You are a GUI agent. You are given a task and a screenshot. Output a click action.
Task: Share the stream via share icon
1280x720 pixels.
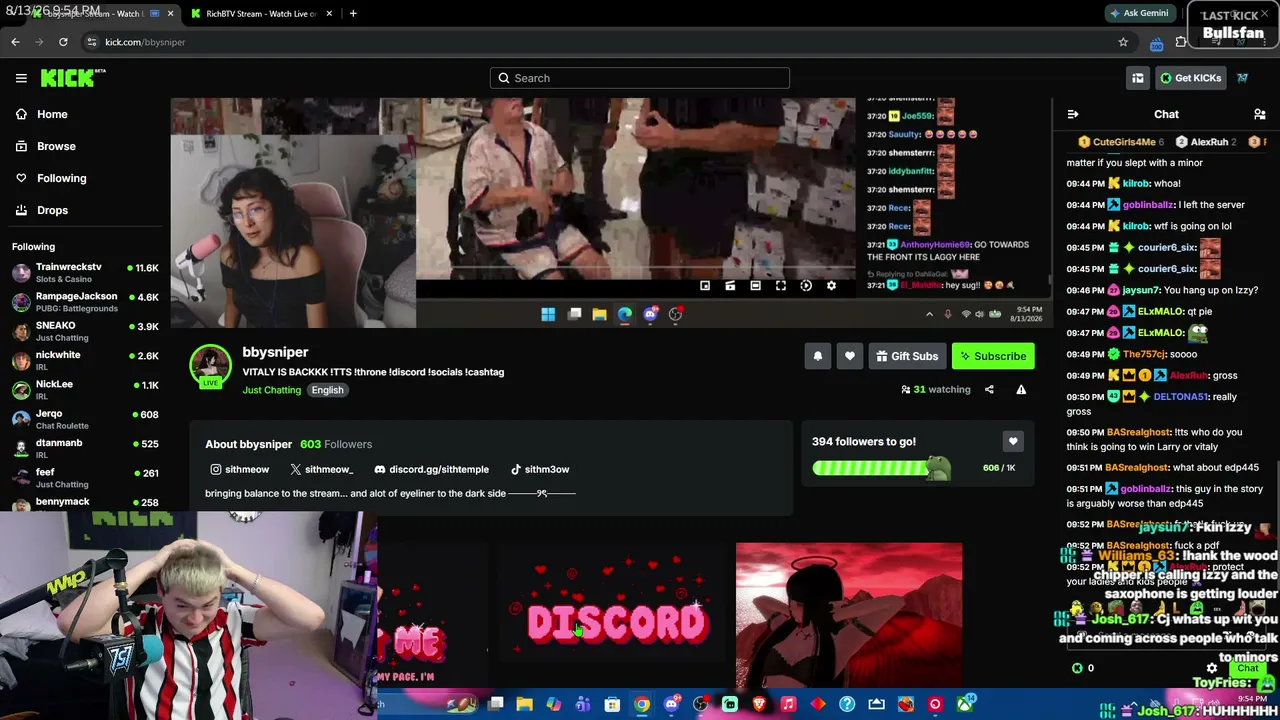(x=989, y=390)
